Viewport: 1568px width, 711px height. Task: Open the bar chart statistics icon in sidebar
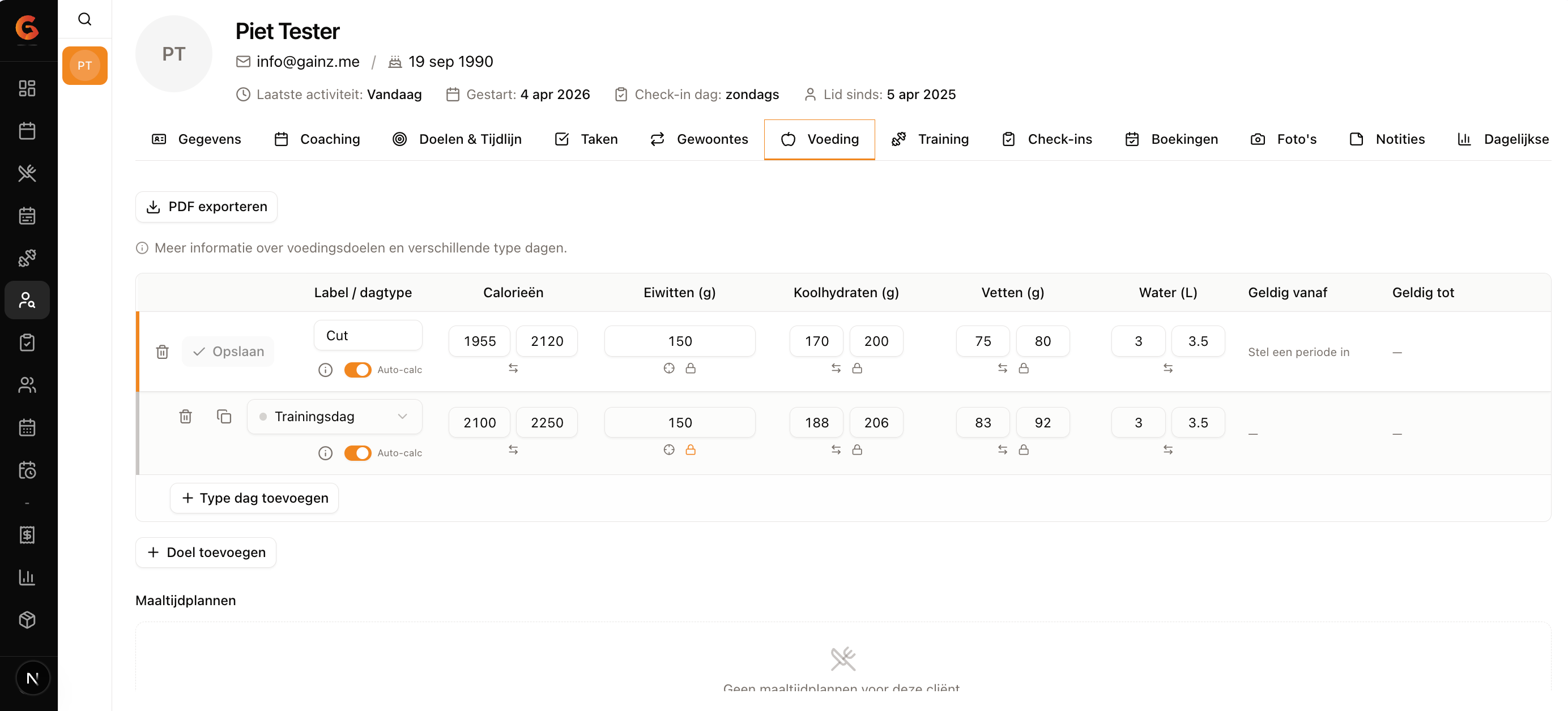point(27,577)
